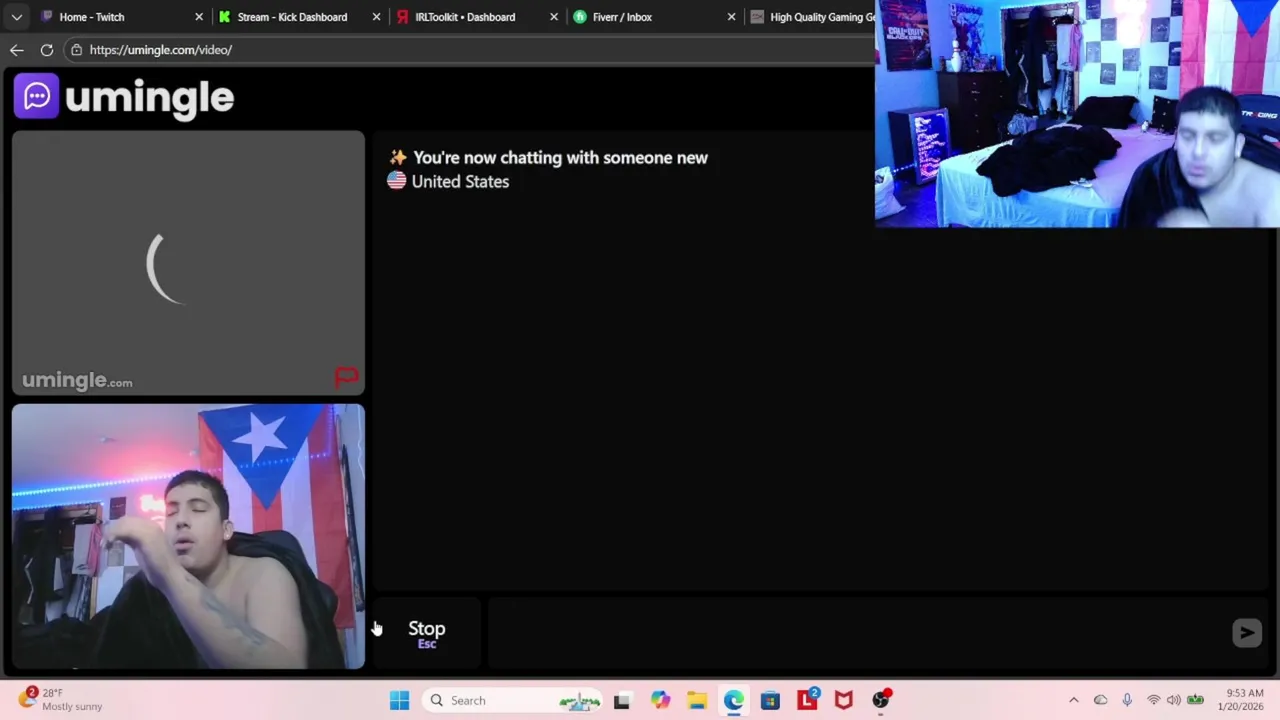Viewport: 1280px width, 720px height.
Task: Click the speaker volume tray icon
Action: 1173,700
